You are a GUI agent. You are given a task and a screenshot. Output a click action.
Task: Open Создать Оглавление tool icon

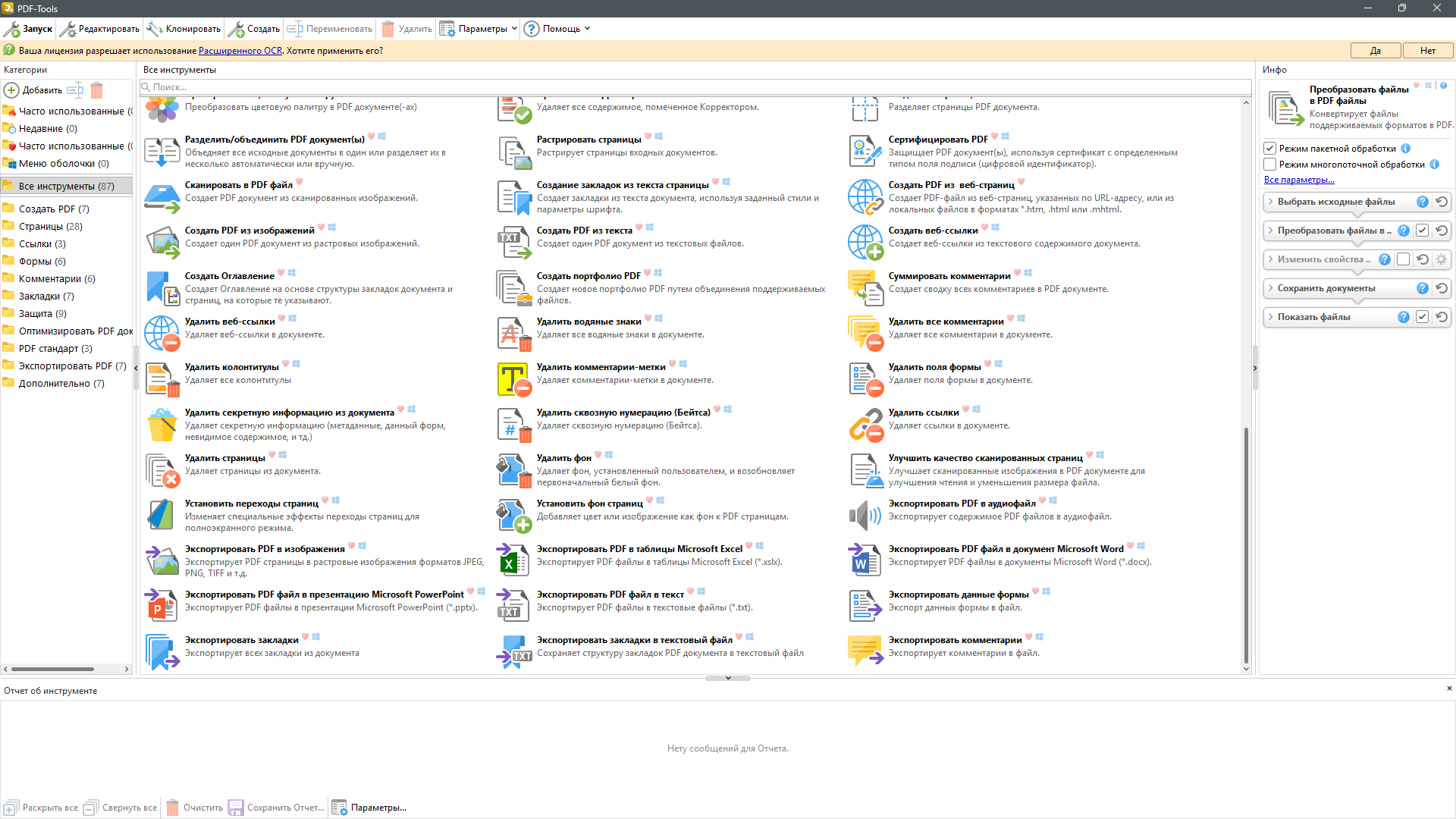(x=162, y=288)
